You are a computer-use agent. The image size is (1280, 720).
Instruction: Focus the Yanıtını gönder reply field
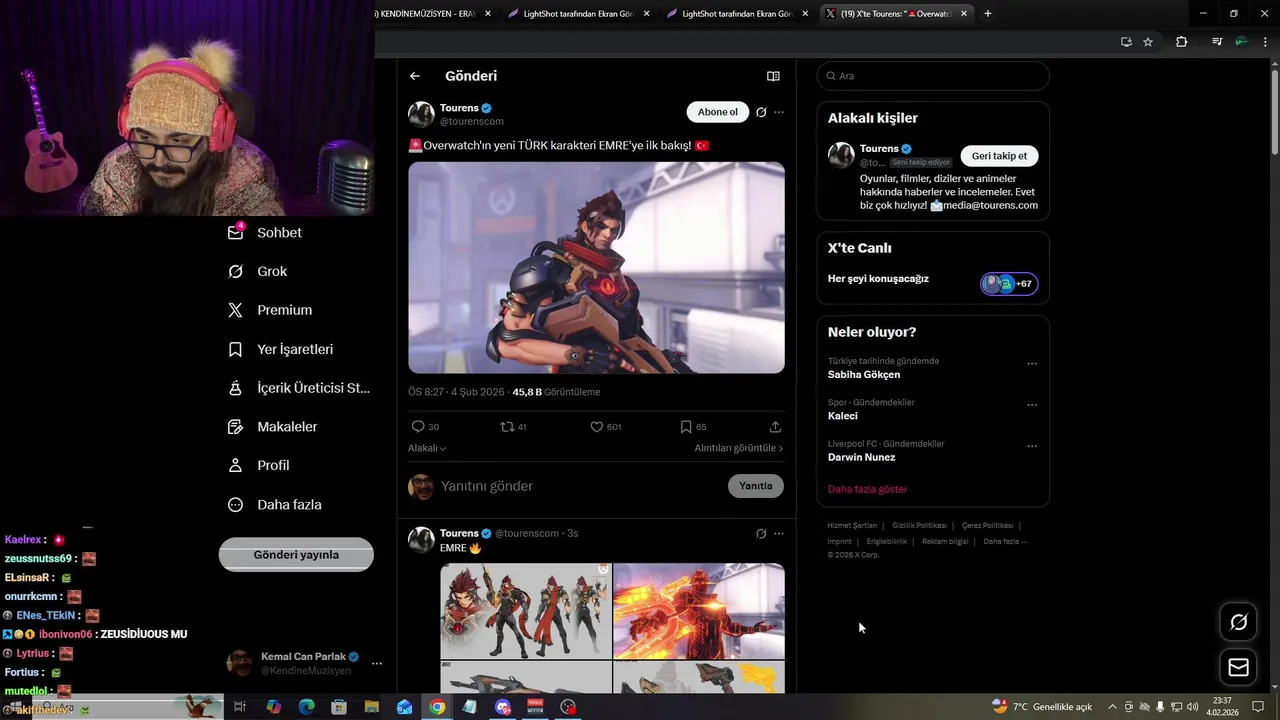[580, 486]
